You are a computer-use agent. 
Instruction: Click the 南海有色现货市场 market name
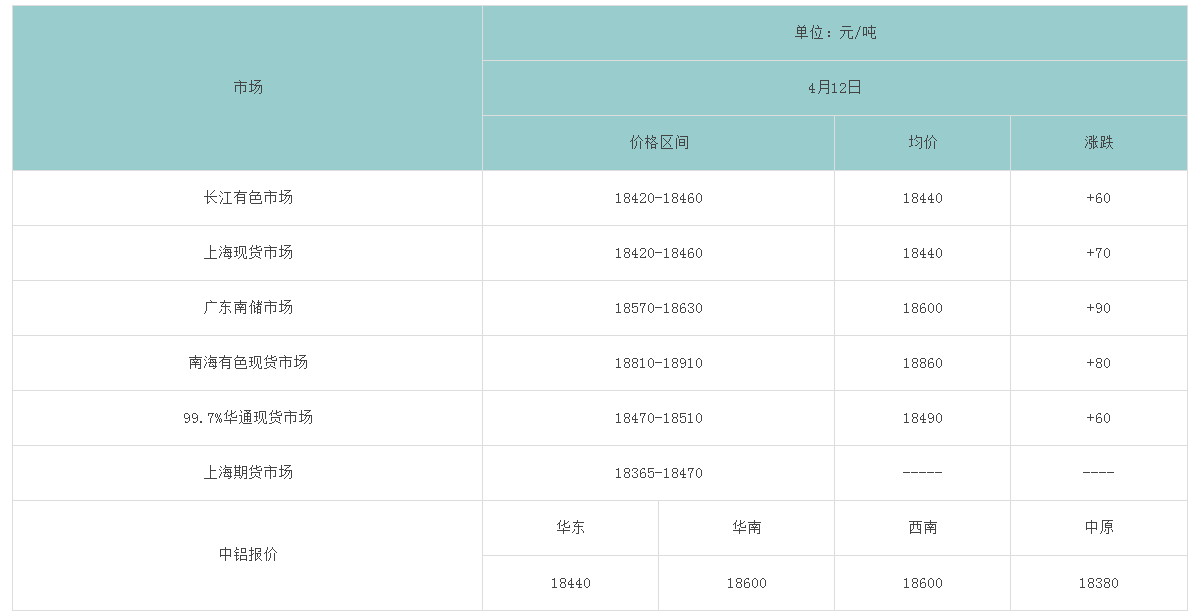(x=248, y=363)
